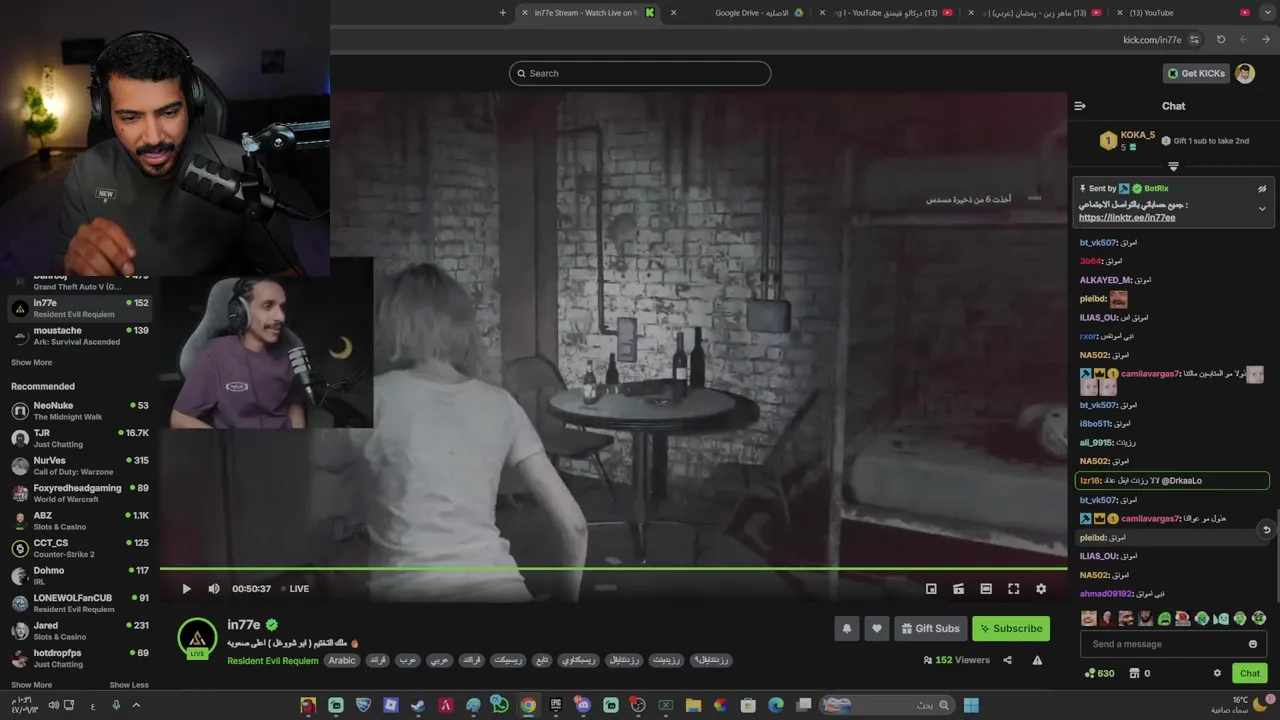Open a new browser tab plus button

503,13
